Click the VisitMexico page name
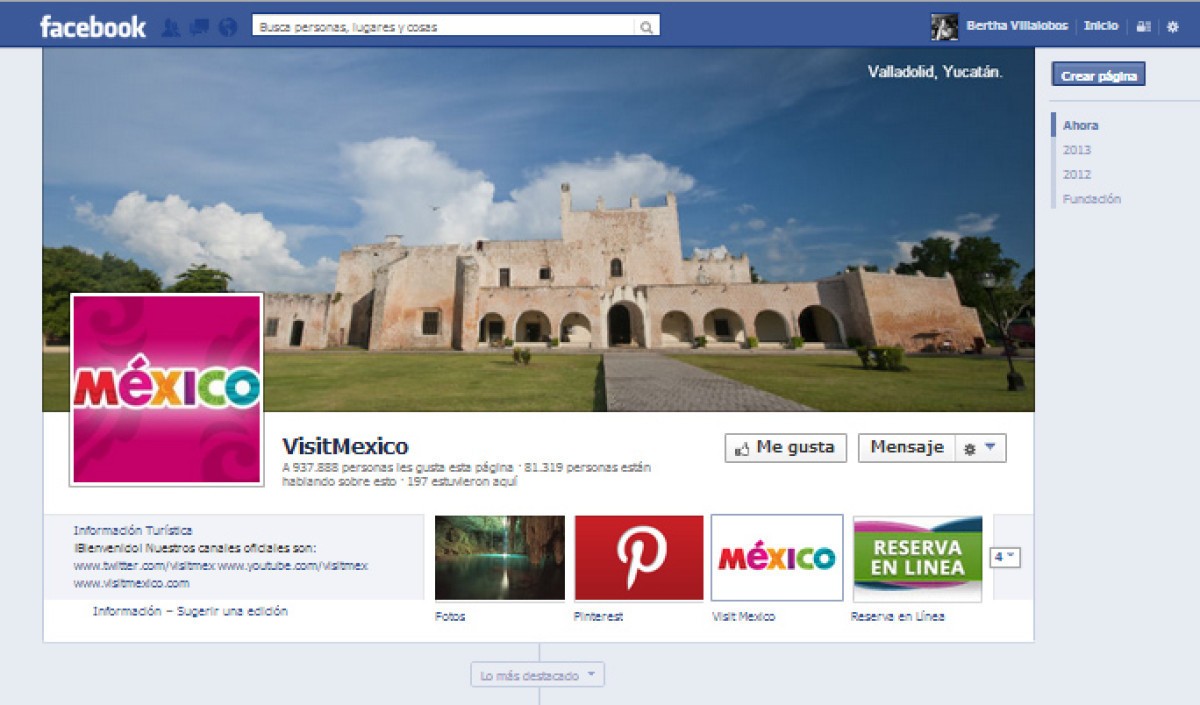 345,447
